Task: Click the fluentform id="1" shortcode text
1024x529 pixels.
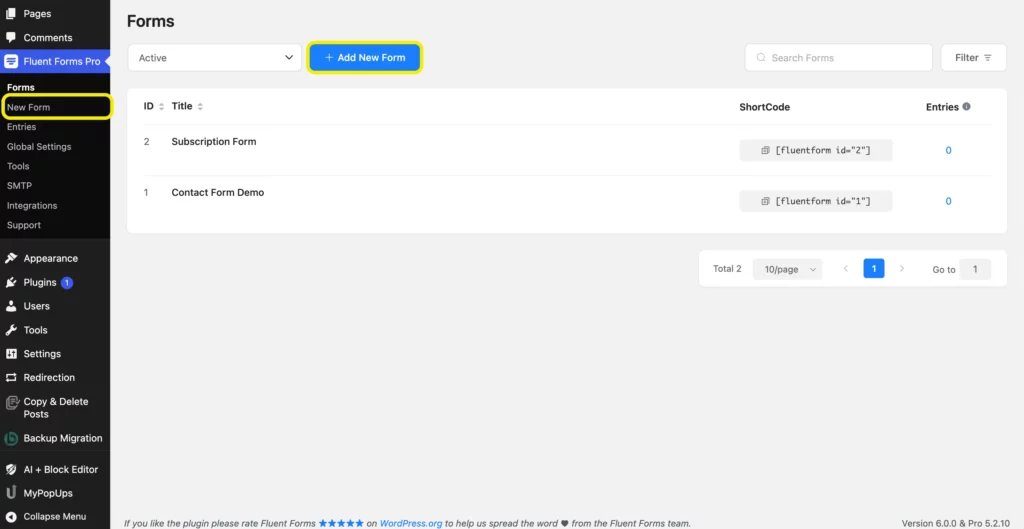Action: [x=823, y=201]
